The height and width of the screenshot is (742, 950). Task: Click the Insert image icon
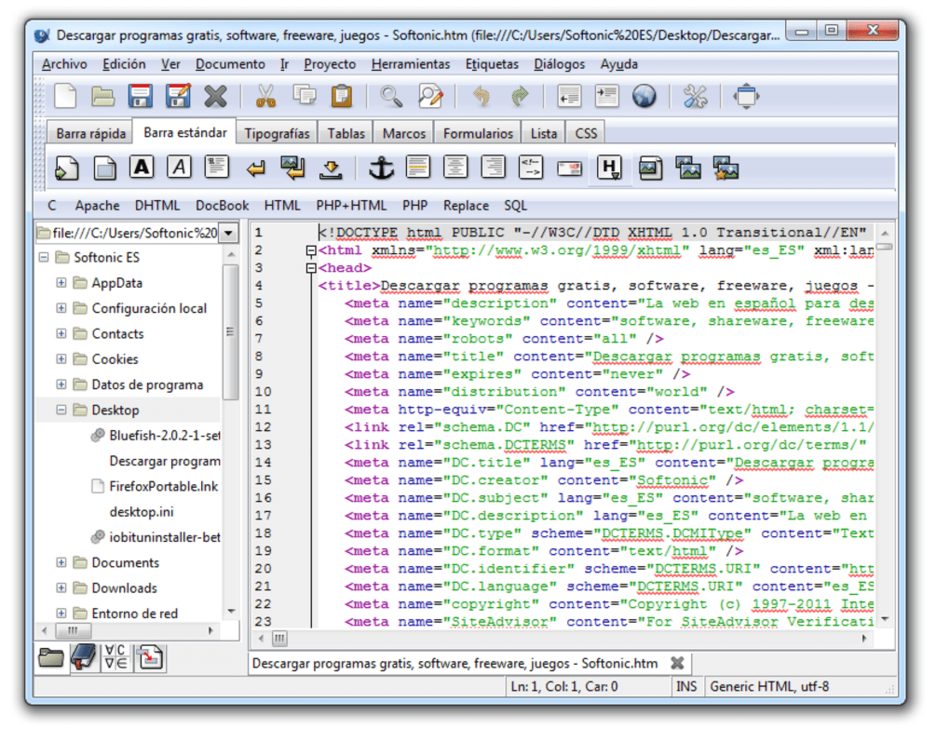651,168
